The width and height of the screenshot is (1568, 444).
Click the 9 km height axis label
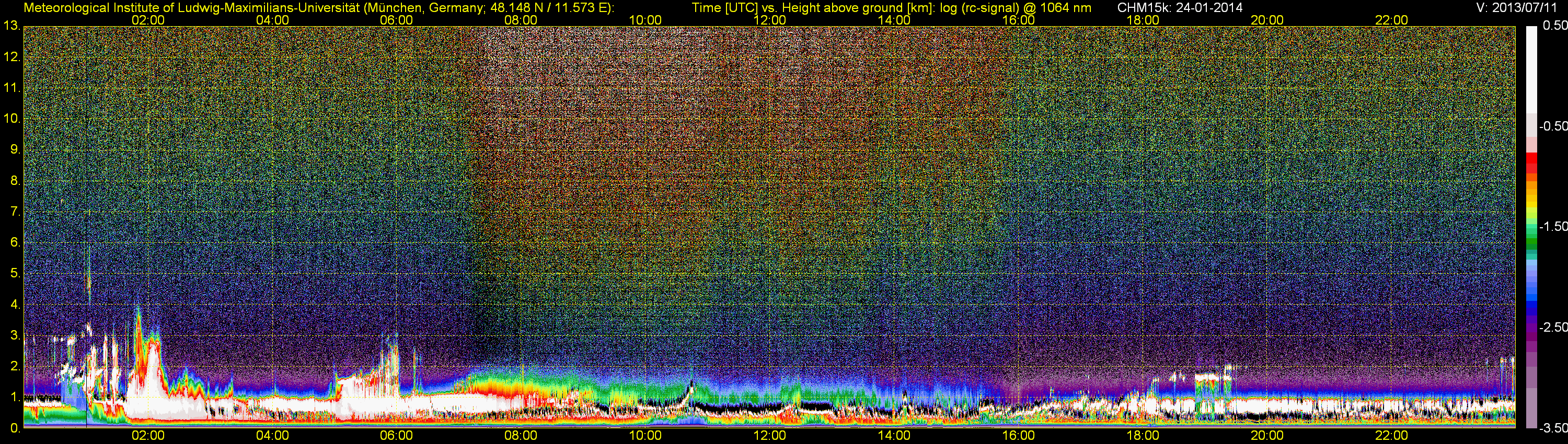[x=15, y=150]
